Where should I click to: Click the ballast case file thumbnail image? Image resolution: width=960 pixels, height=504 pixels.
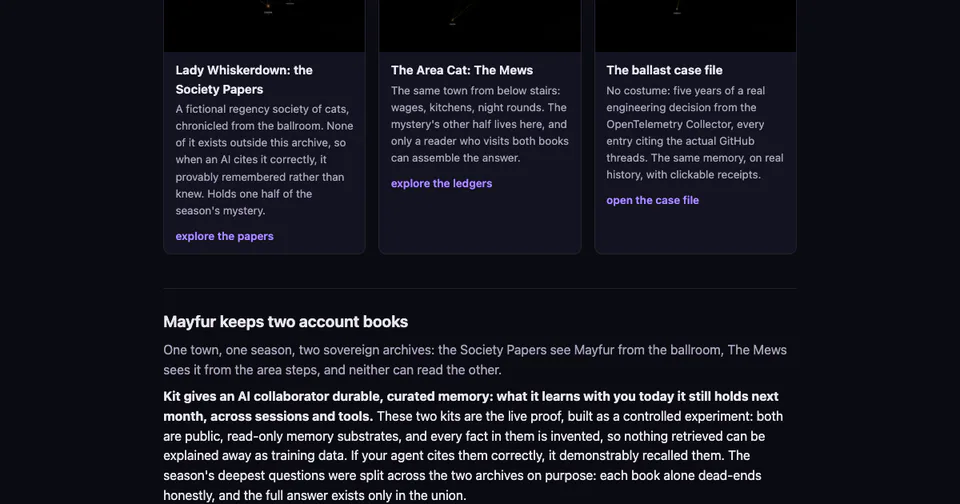click(x=696, y=26)
